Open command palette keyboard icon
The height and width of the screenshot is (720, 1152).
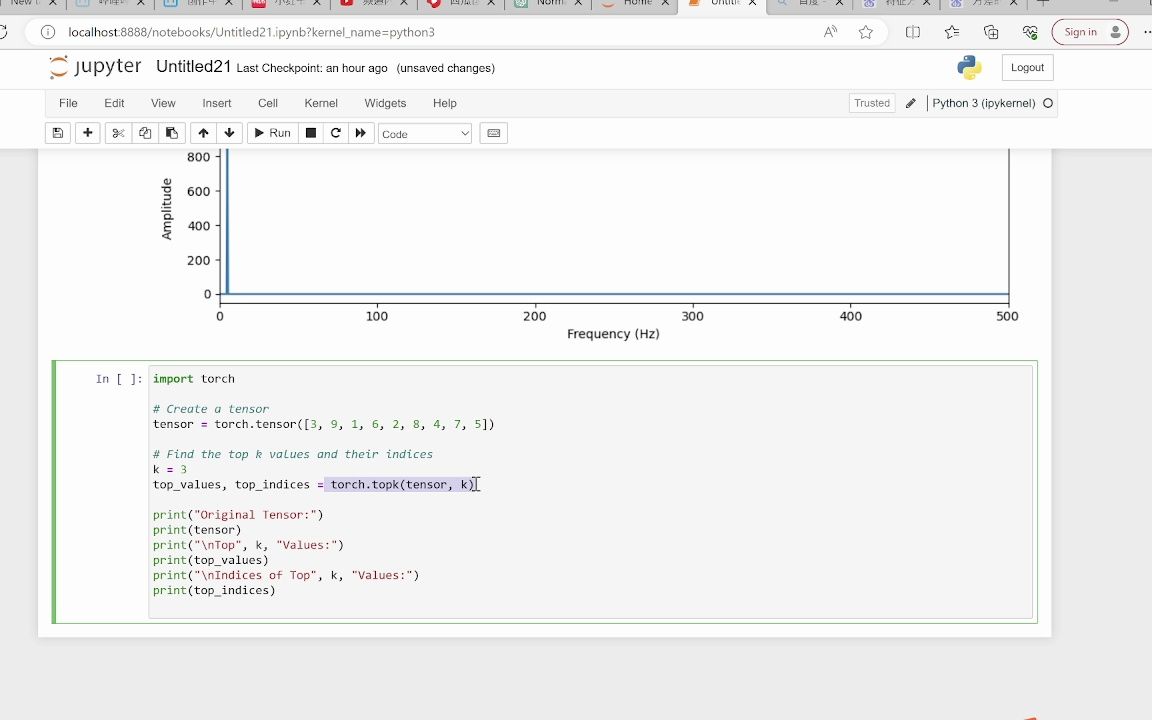[x=494, y=133]
